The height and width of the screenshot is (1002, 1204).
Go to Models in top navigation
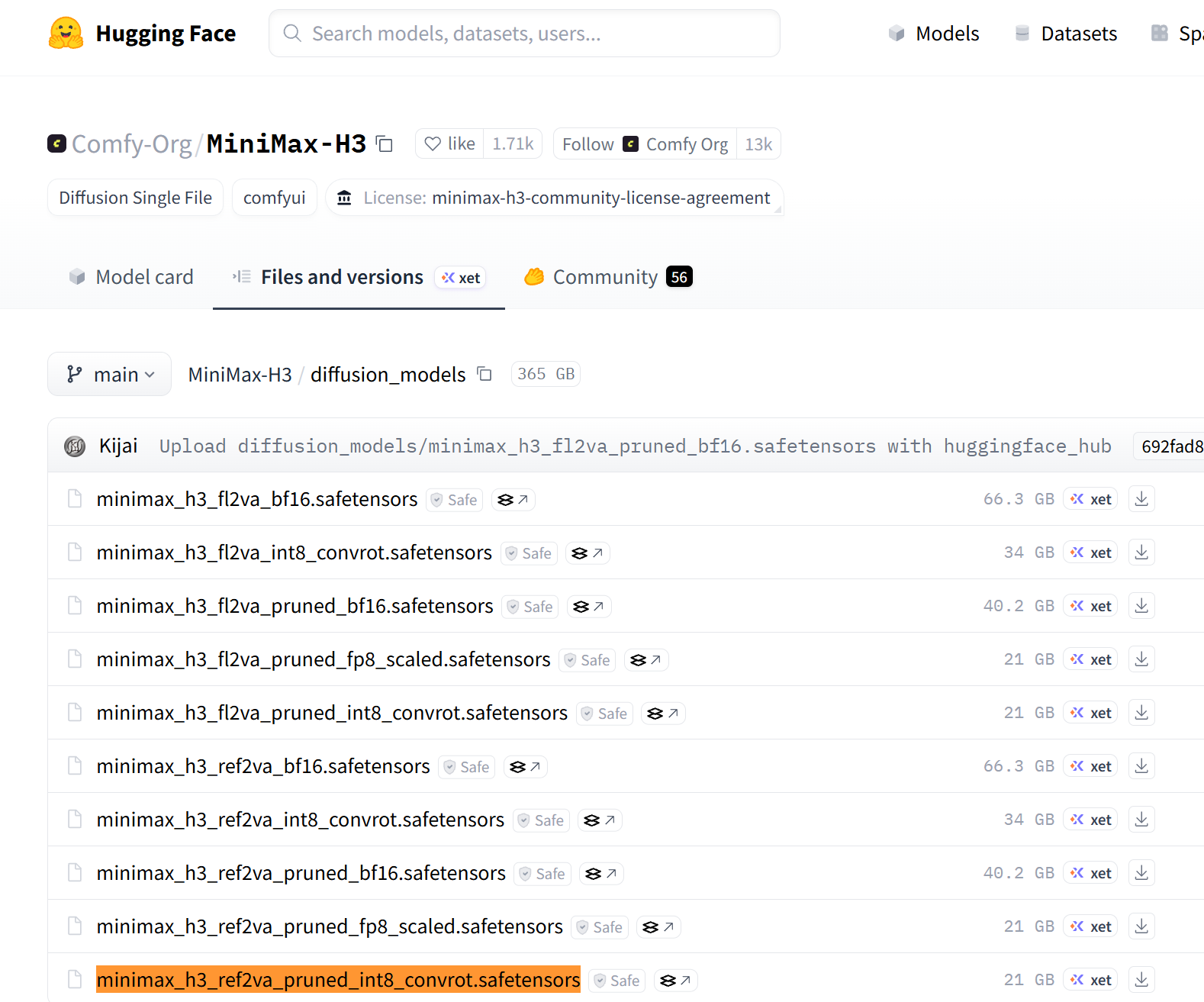[934, 34]
